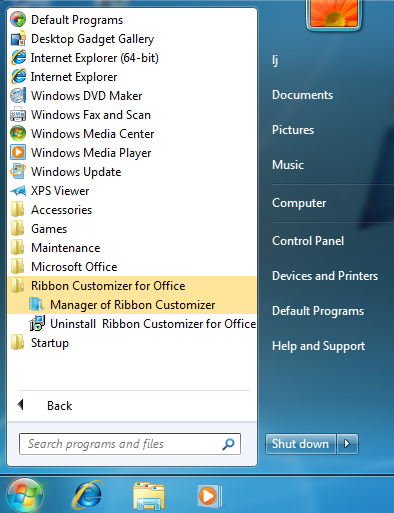
Task: Click the Search programs and files box
Action: (x=130, y=444)
